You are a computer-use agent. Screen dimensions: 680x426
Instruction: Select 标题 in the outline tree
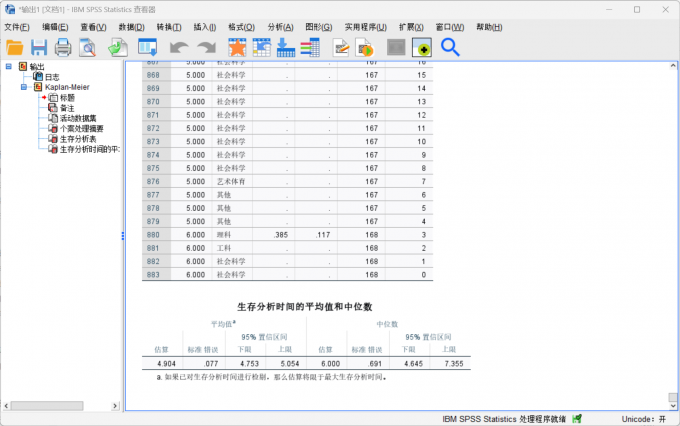[67, 98]
